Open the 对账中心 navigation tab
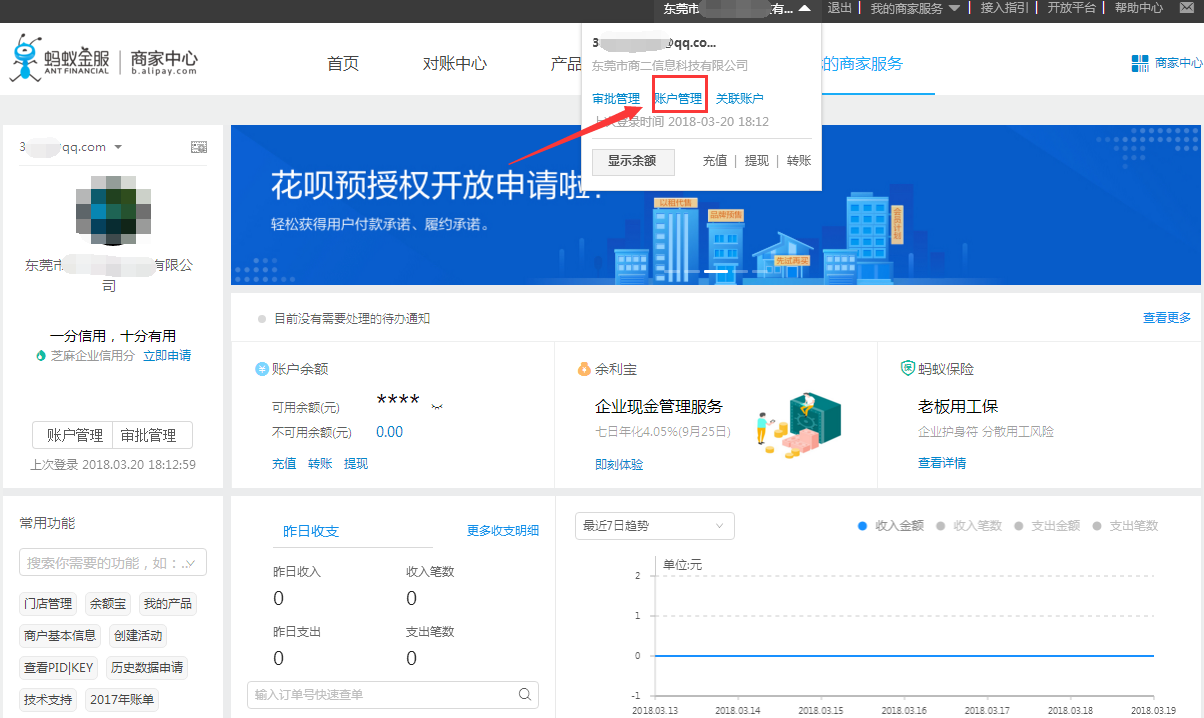 tap(455, 64)
